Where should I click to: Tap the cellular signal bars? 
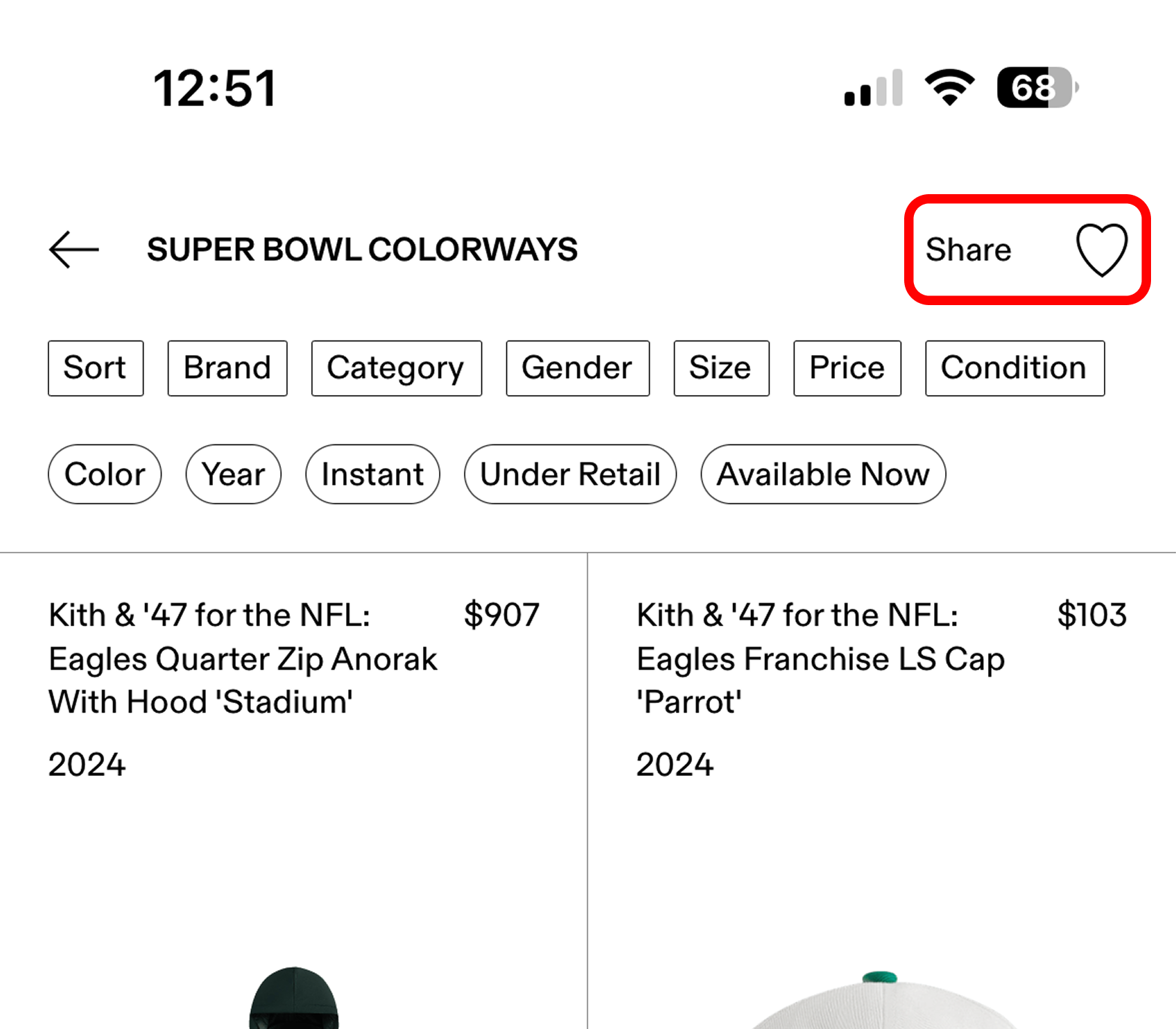873,88
